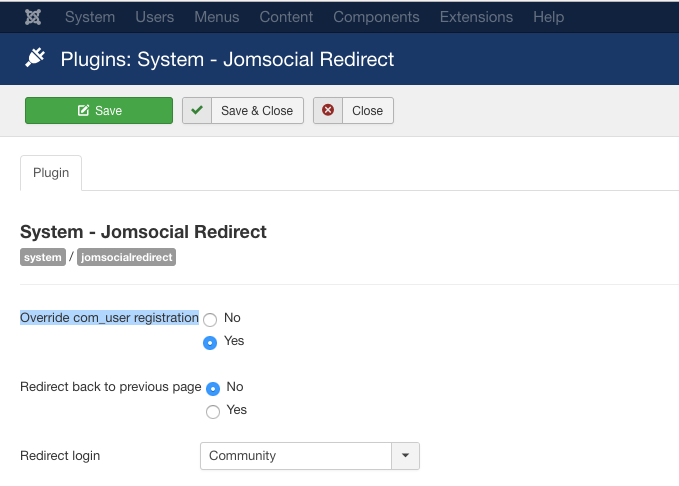Open the Components menu
This screenshot has height=486, width=679.
click(376, 17)
